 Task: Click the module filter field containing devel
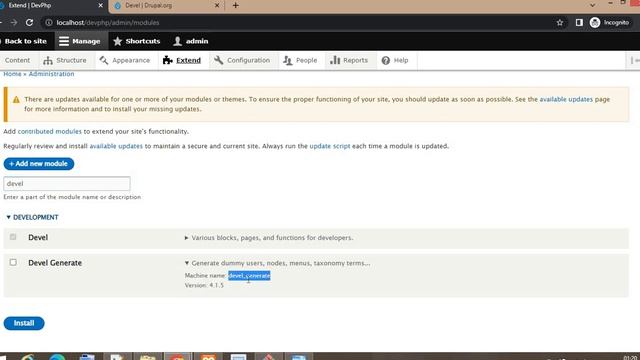click(67, 184)
